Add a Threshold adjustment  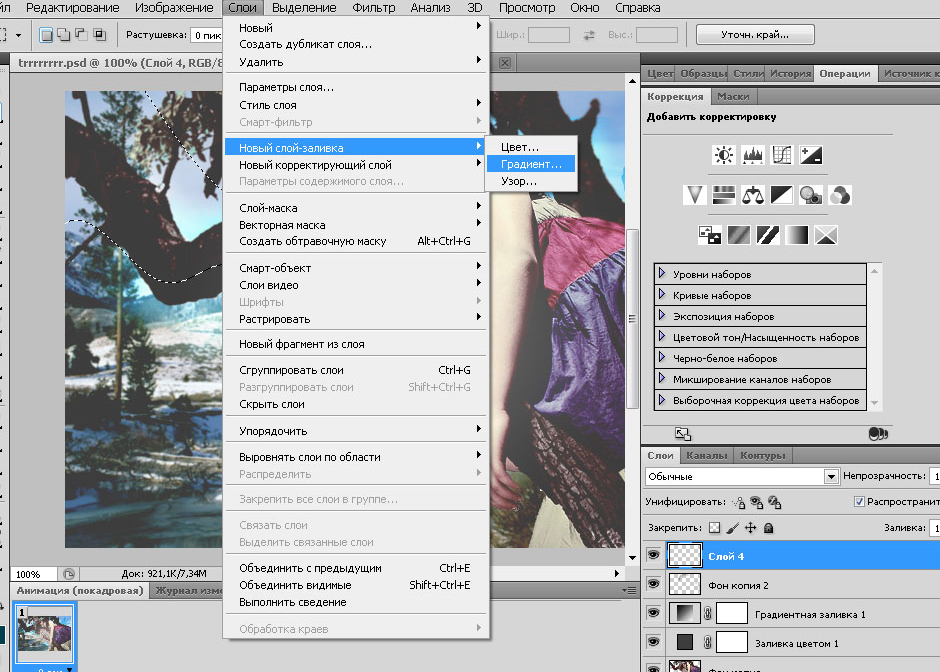pos(768,235)
